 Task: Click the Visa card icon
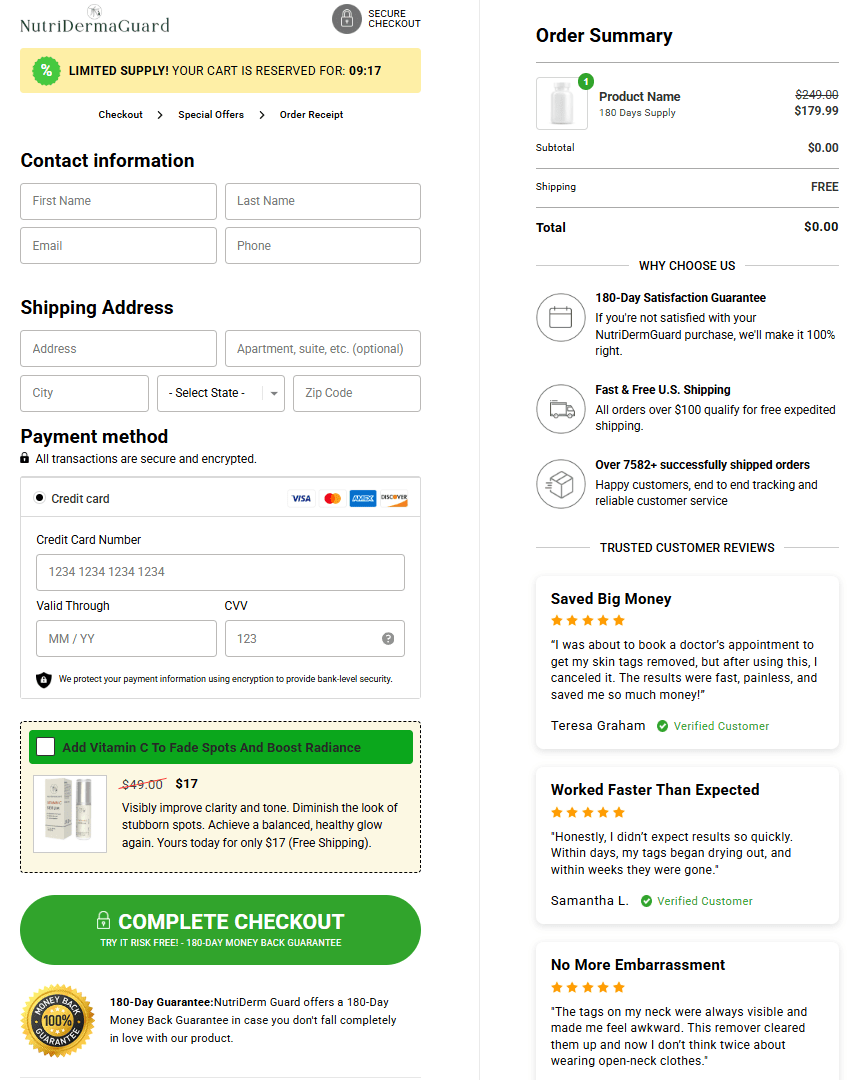click(x=301, y=498)
